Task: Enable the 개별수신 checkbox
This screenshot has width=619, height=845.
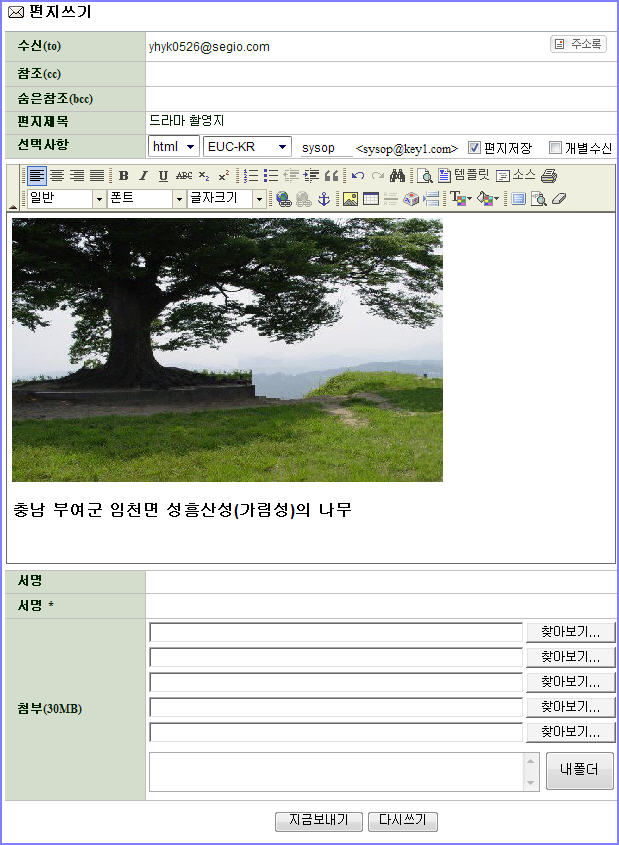Action: click(x=556, y=148)
